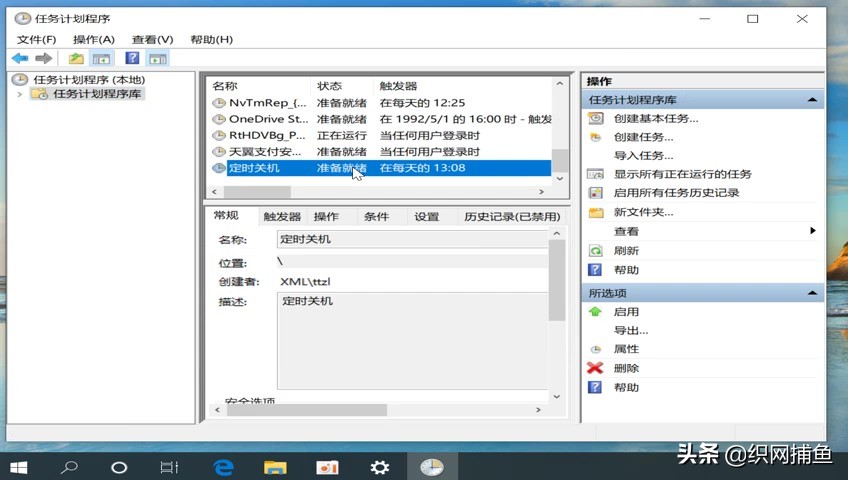The image size is (848, 480).
Task: Click the green 启用 arrow icon
Action: tap(595, 312)
